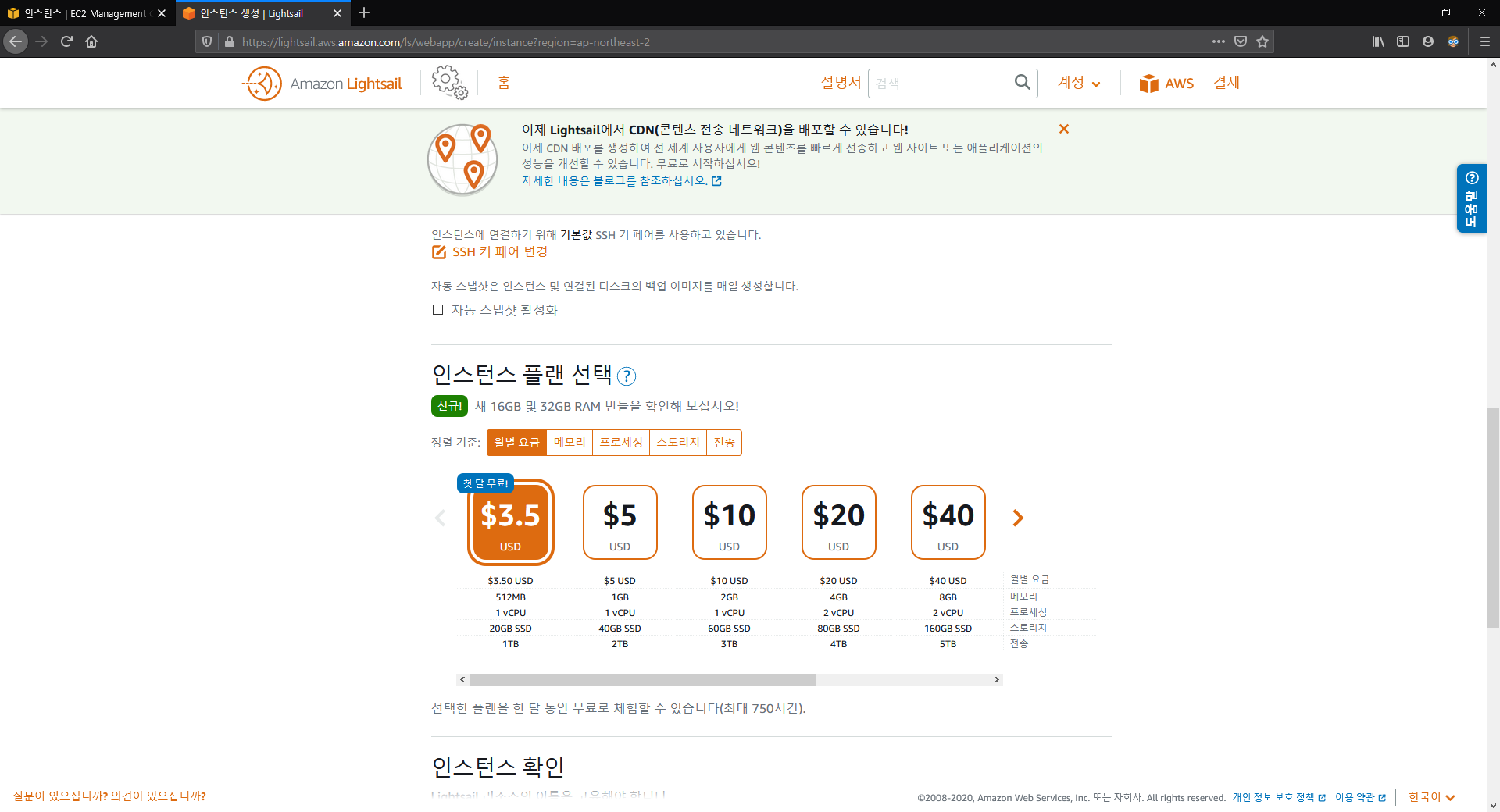Open Firefox account icon
This screenshot has width=1500, height=812.
click(x=1428, y=41)
